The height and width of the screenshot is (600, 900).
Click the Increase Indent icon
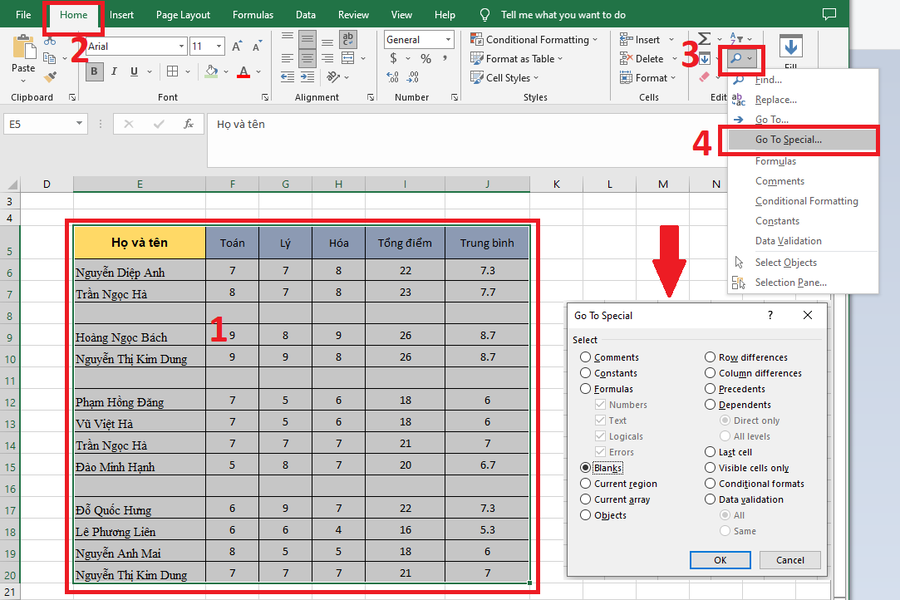coord(307,77)
